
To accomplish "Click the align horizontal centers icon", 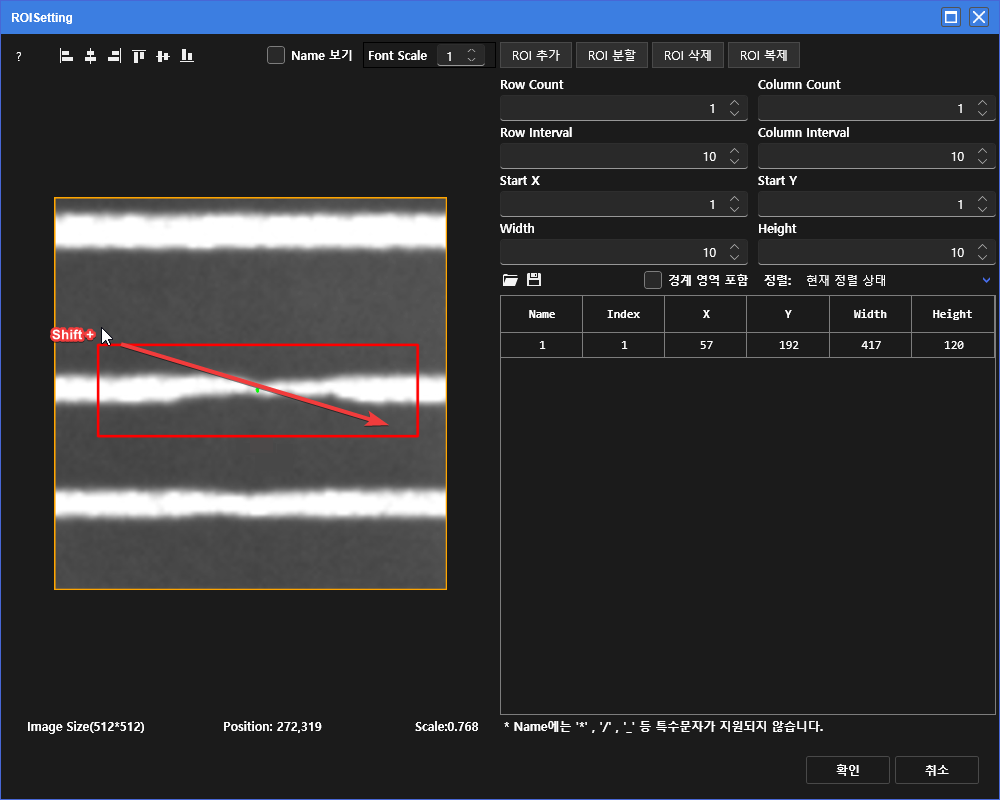I will 90,56.
